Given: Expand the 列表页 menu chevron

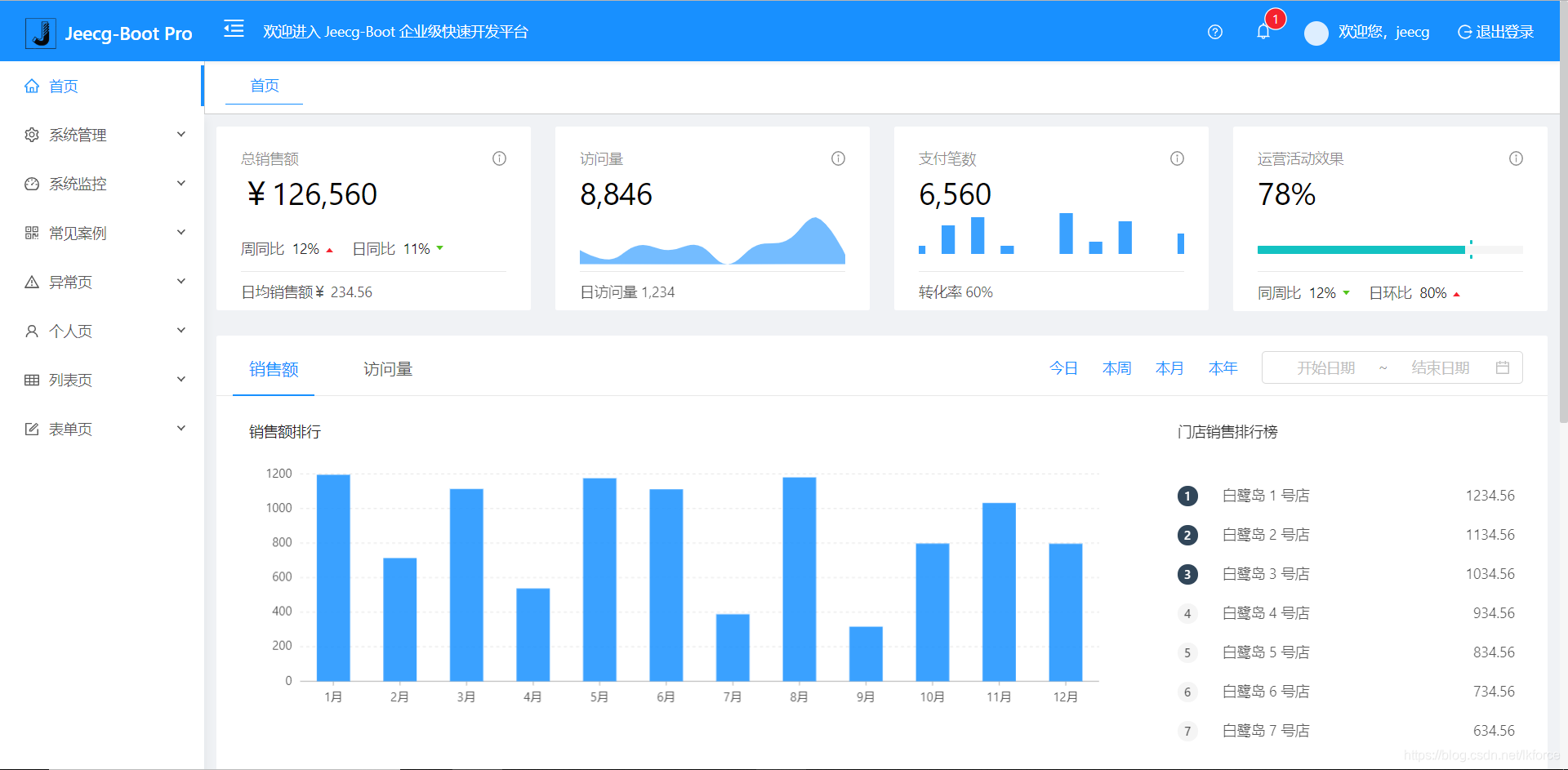Looking at the screenshot, I should [181, 379].
